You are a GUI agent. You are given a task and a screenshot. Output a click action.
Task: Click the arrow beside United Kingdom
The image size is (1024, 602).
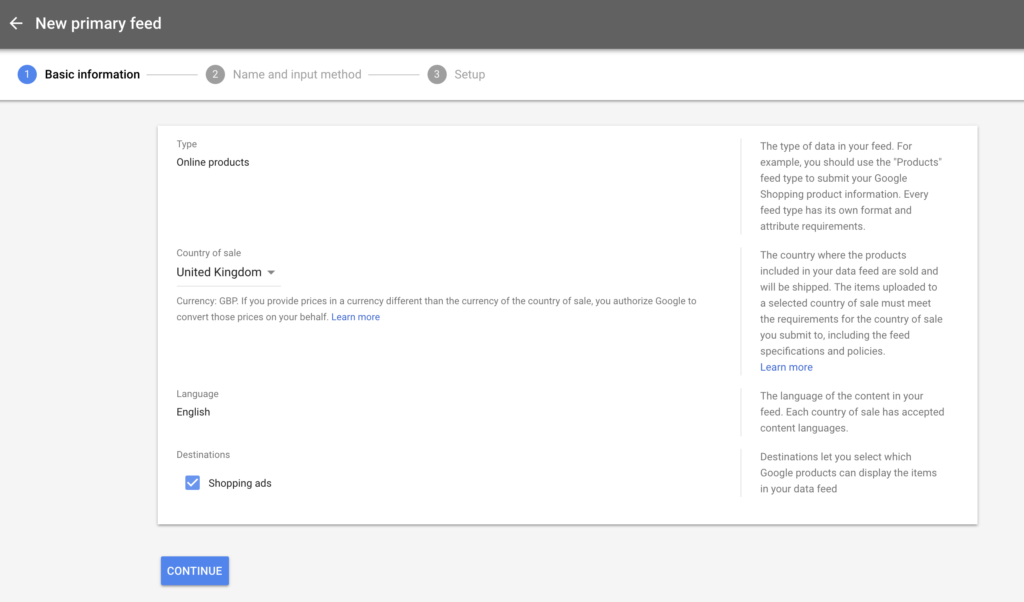click(x=271, y=273)
